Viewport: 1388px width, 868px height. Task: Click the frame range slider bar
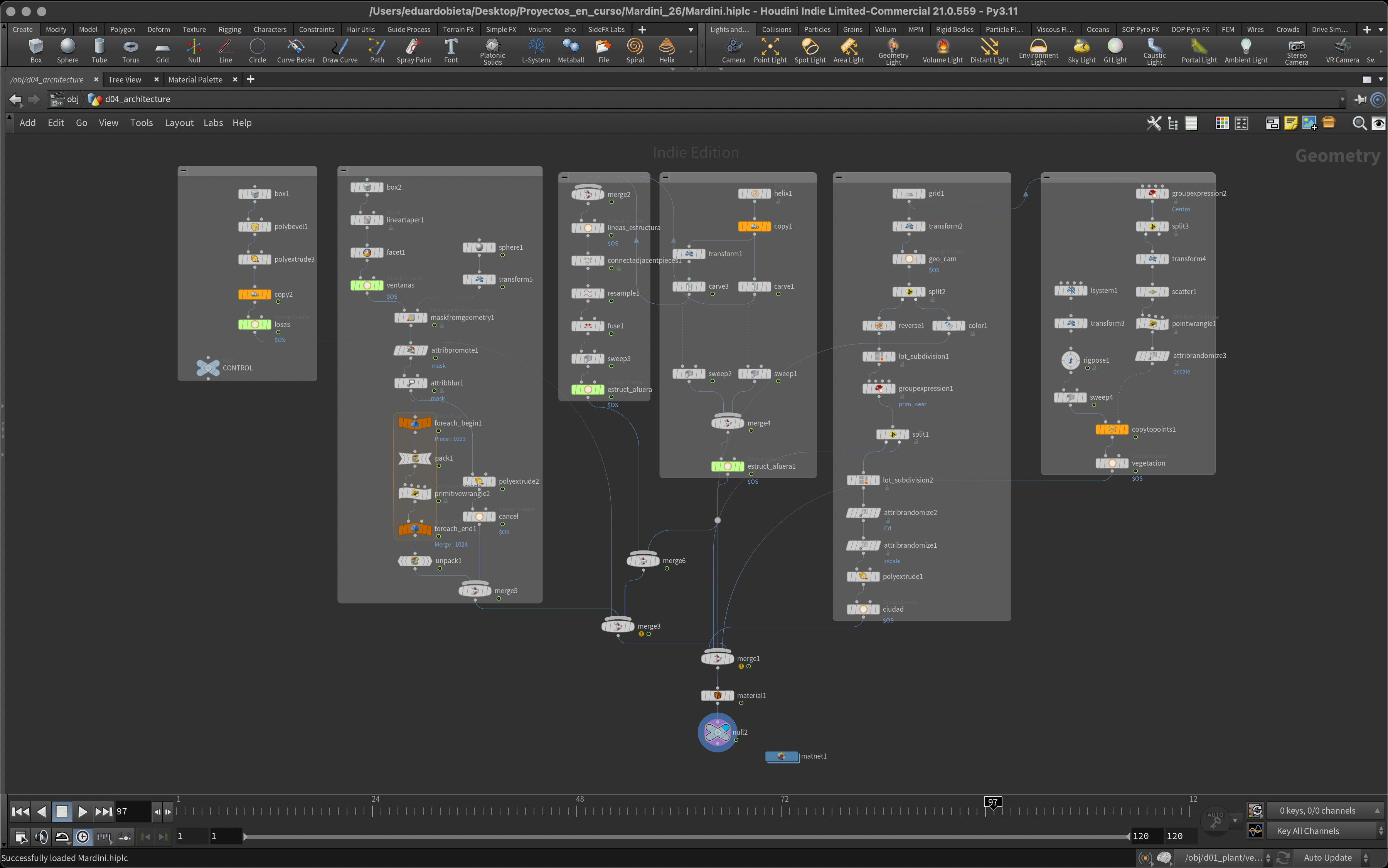pos(686,836)
